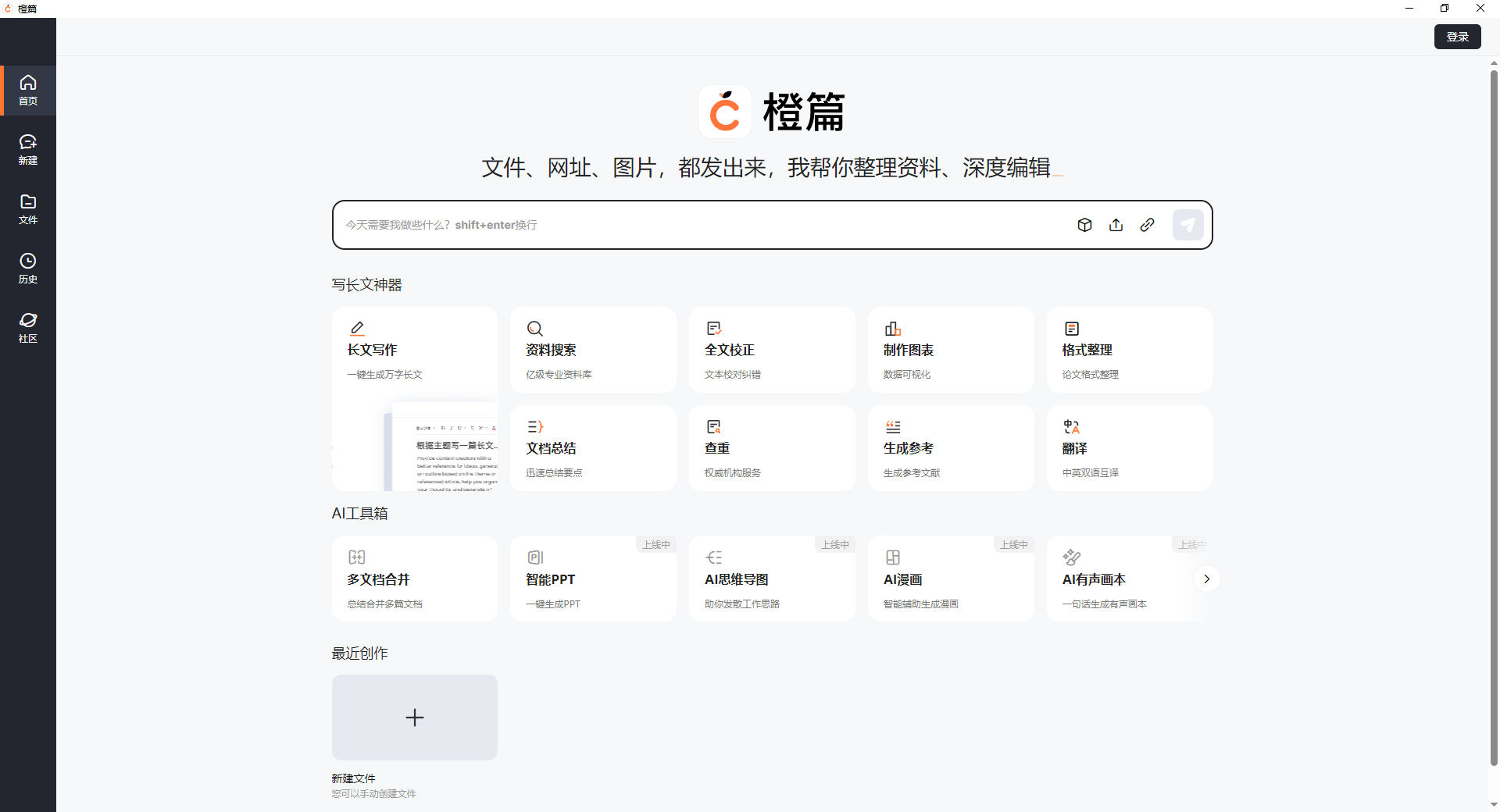Click the 文本校对纠错 subtitle
This screenshot has width=1500, height=812.
pyautogui.click(x=733, y=375)
